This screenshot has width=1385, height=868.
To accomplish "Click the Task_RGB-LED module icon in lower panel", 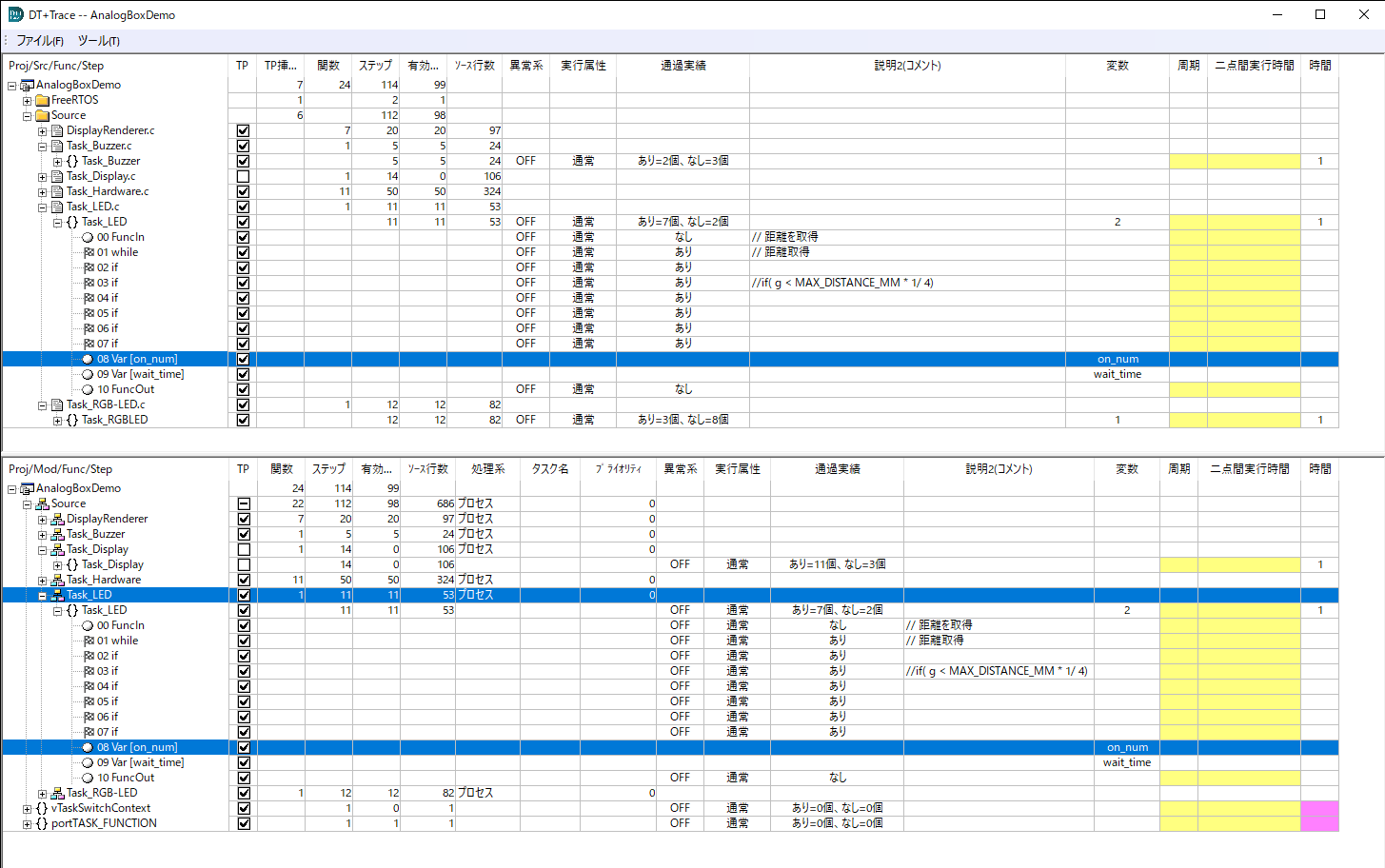I will click(x=57, y=793).
